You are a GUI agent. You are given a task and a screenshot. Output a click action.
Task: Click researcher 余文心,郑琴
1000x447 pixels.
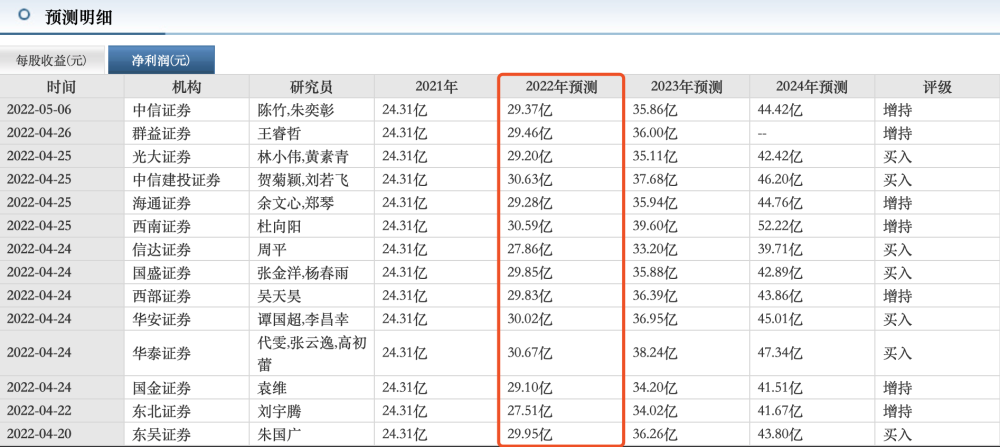pyautogui.click(x=295, y=203)
